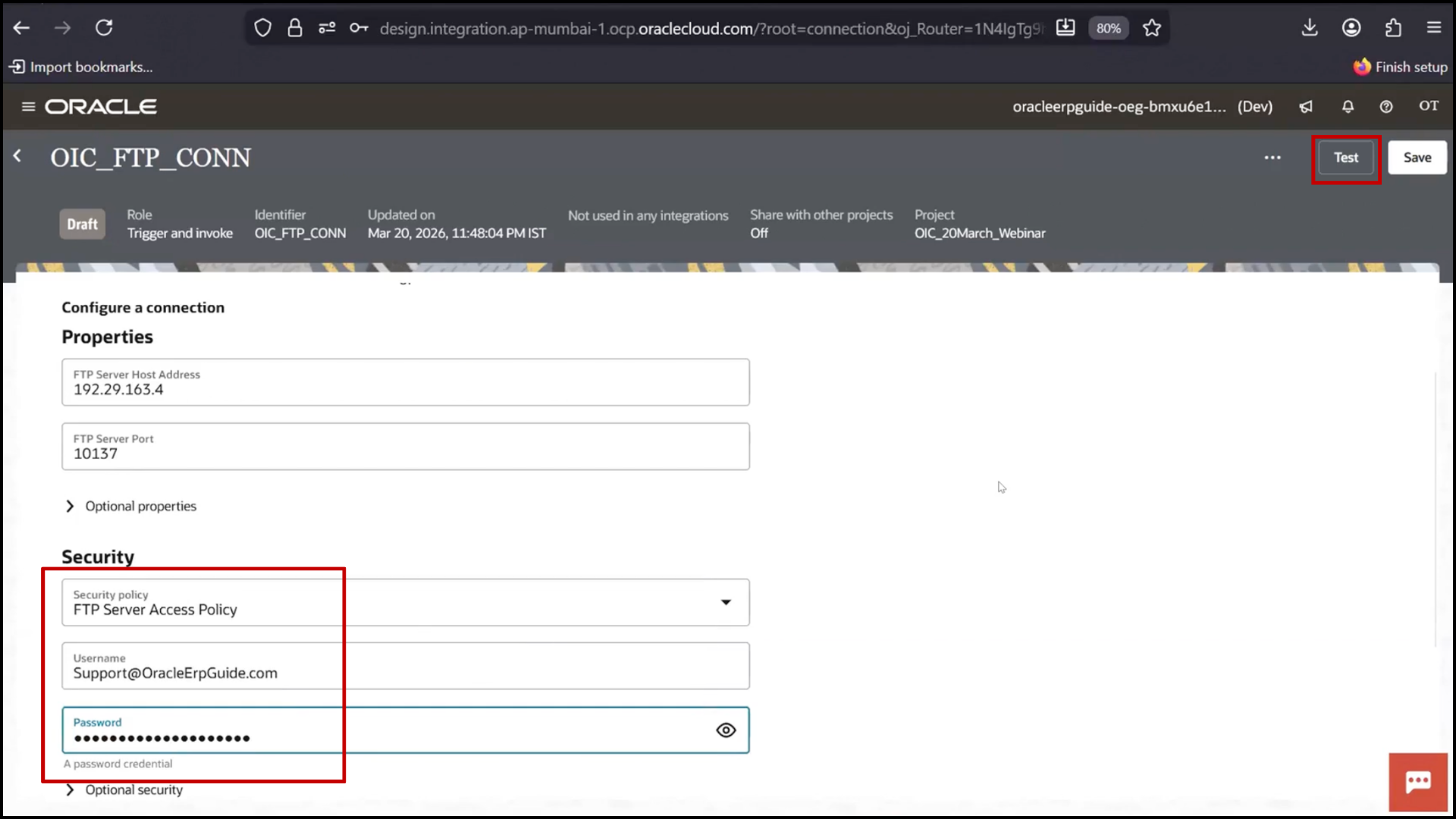Open the browser extensions puzzle icon

coord(1393,28)
